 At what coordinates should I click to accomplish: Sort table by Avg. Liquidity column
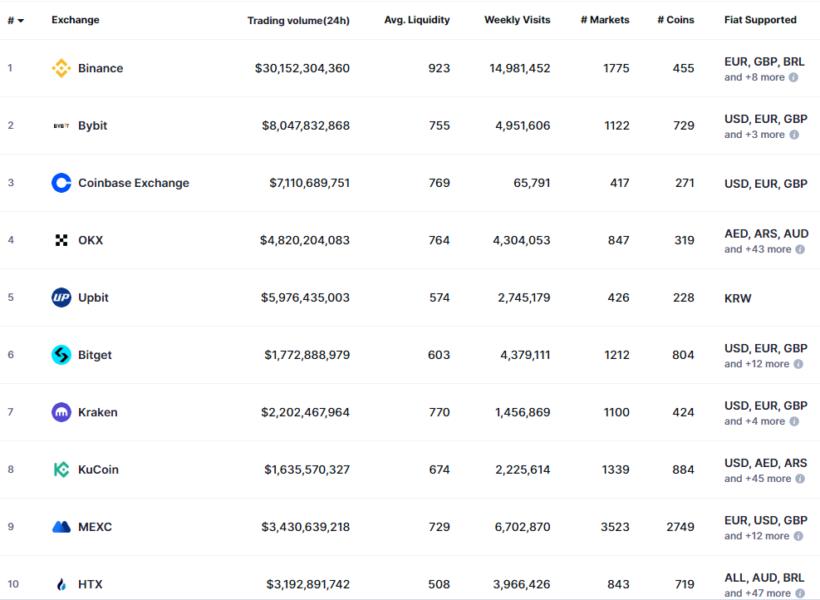click(x=416, y=20)
